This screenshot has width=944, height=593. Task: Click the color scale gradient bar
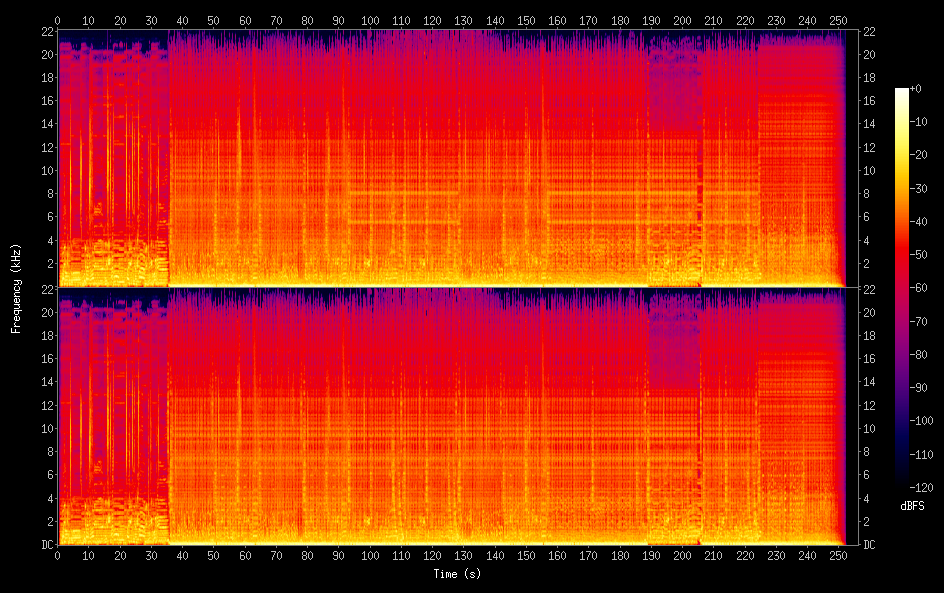click(902, 287)
